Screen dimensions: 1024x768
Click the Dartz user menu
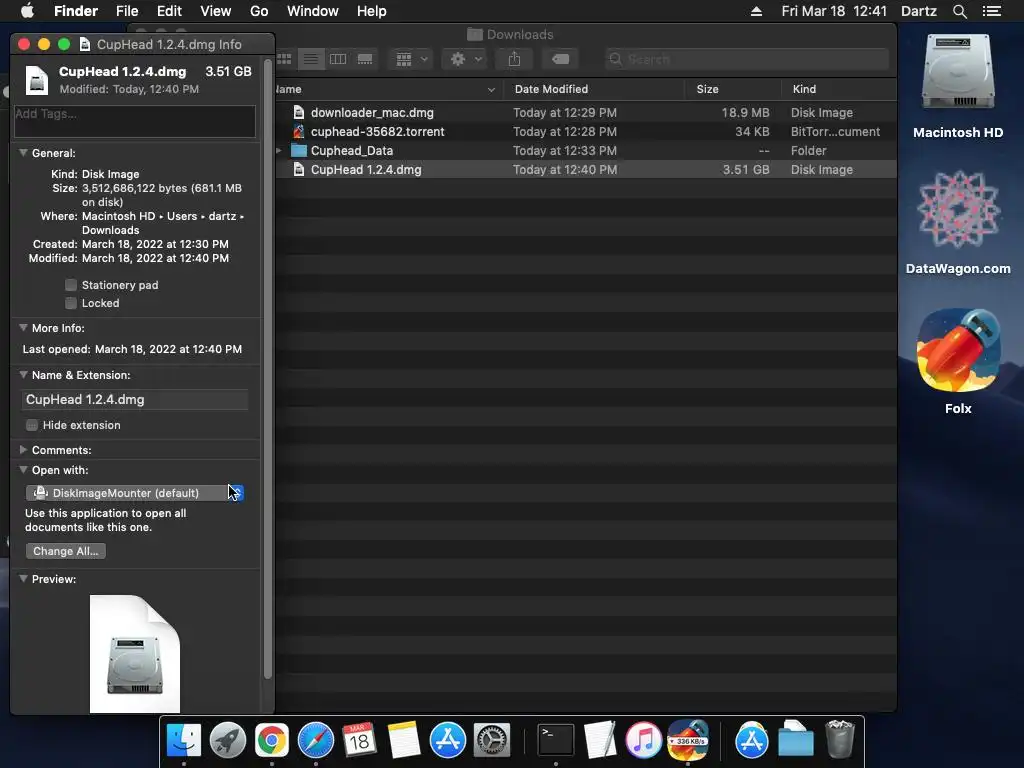click(919, 11)
